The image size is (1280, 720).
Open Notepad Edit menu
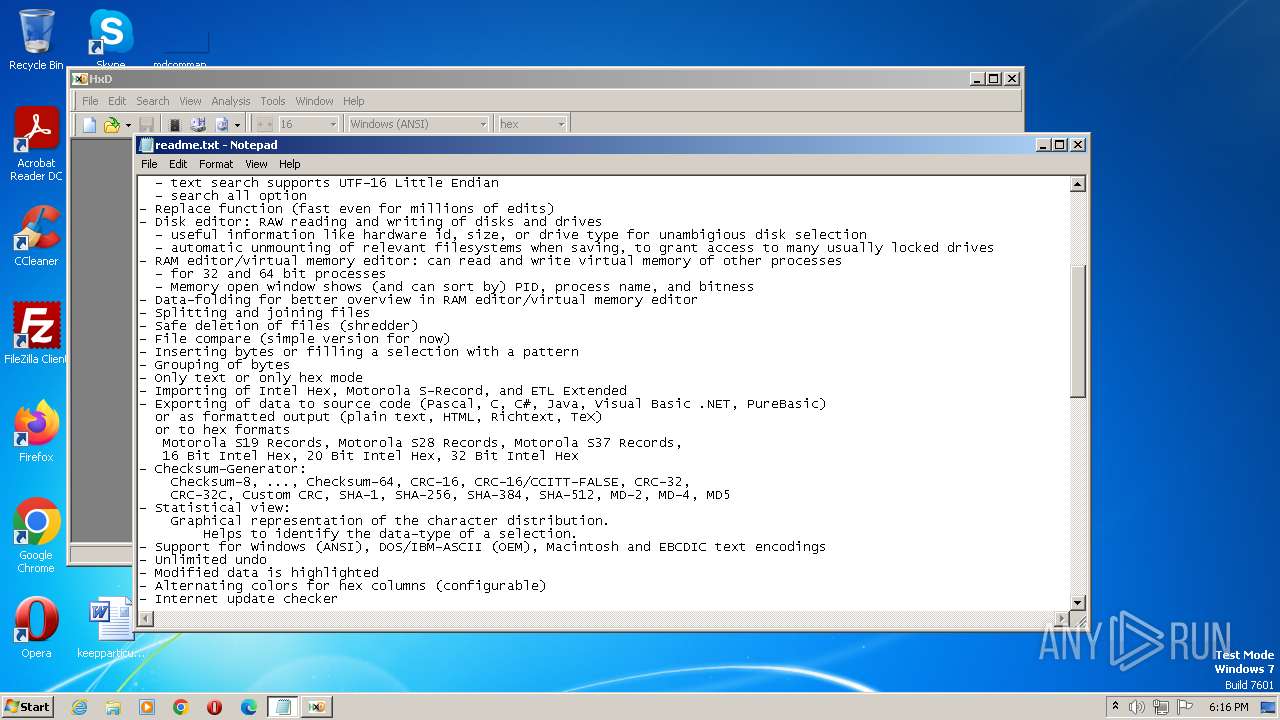[178, 164]
